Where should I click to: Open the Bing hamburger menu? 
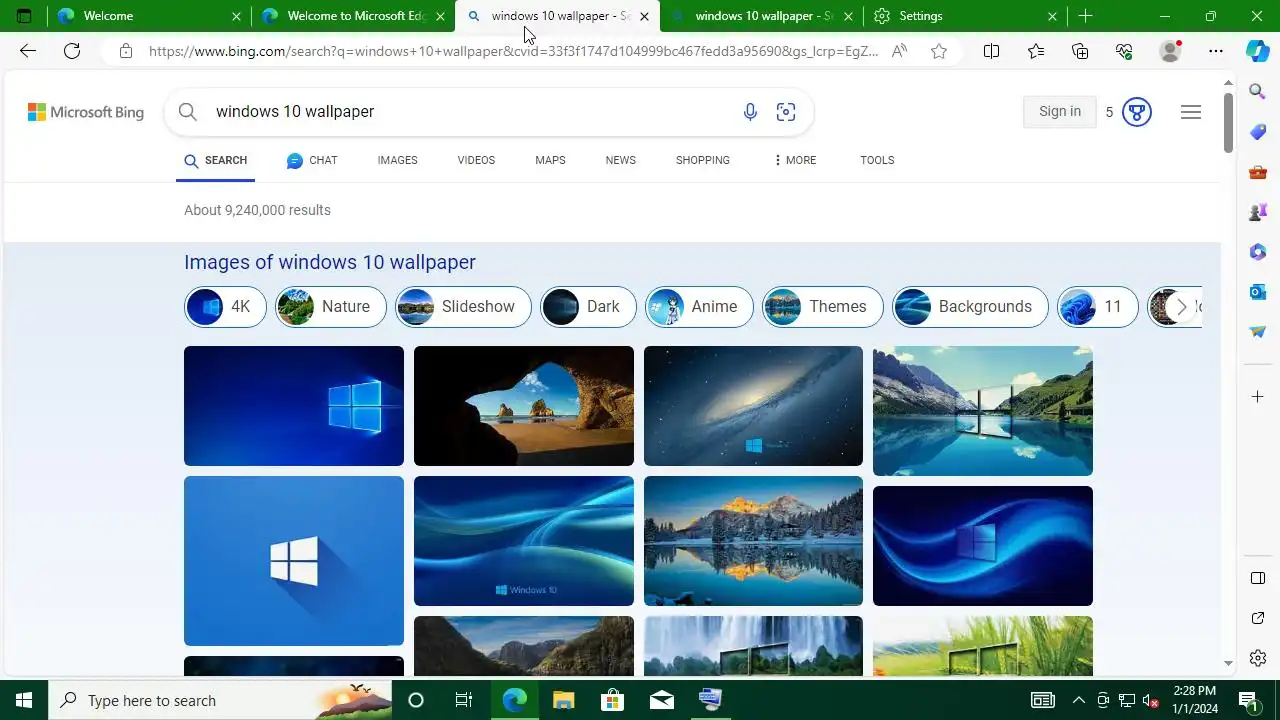[1191, 112]
